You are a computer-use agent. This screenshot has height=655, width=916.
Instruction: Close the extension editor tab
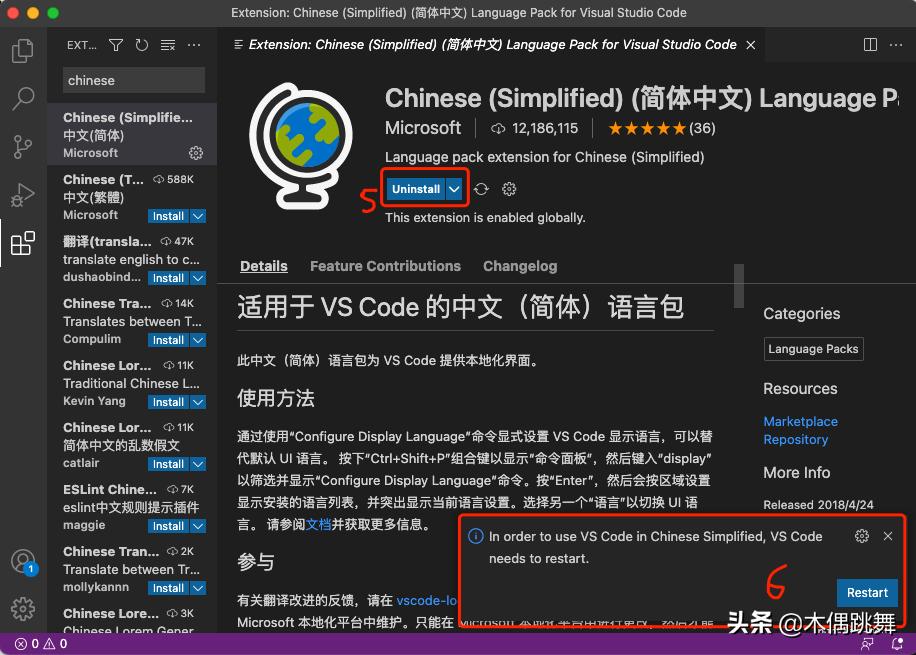pos(751,45)
